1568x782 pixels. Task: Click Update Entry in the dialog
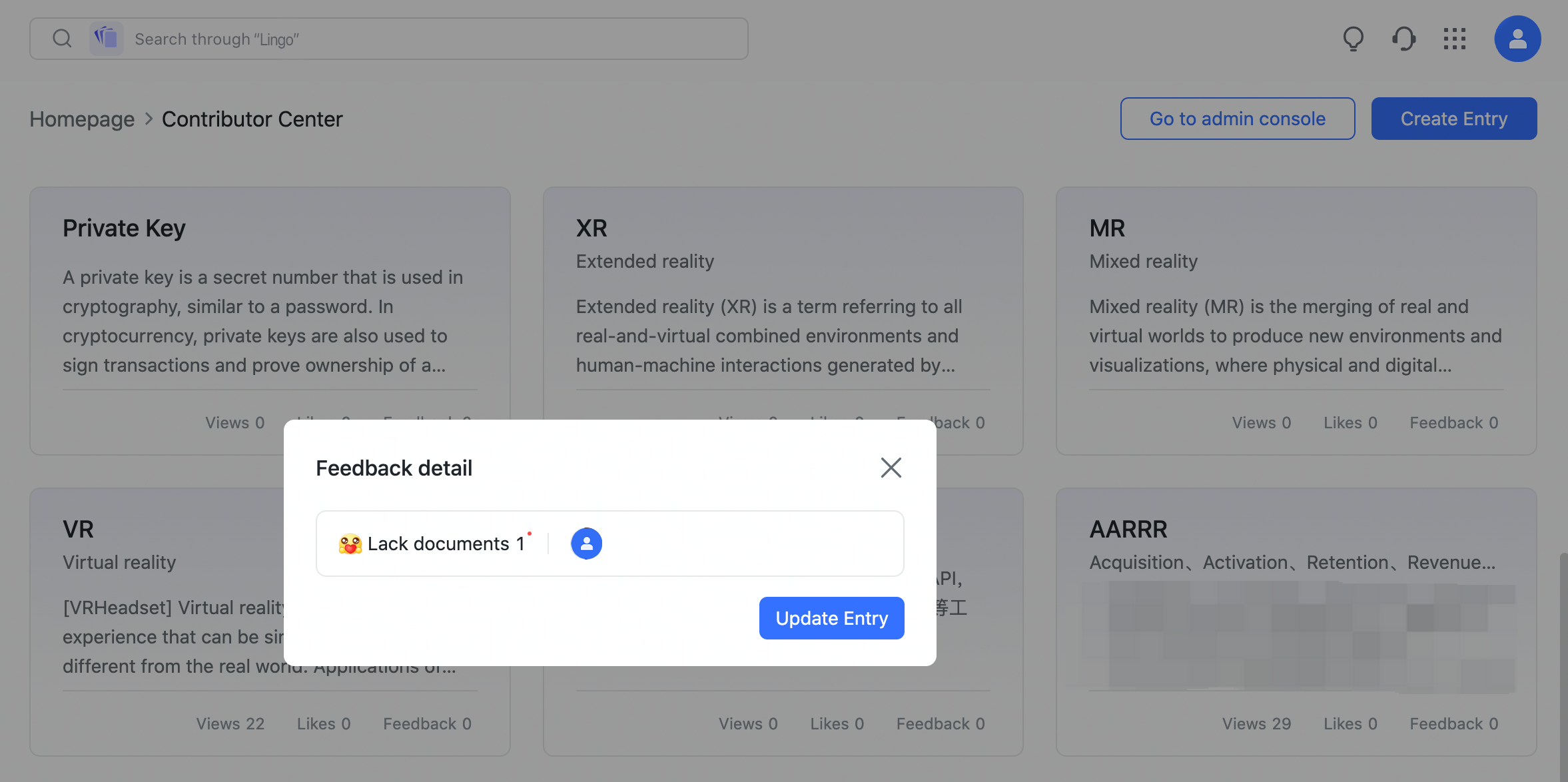tap(831, 618)
